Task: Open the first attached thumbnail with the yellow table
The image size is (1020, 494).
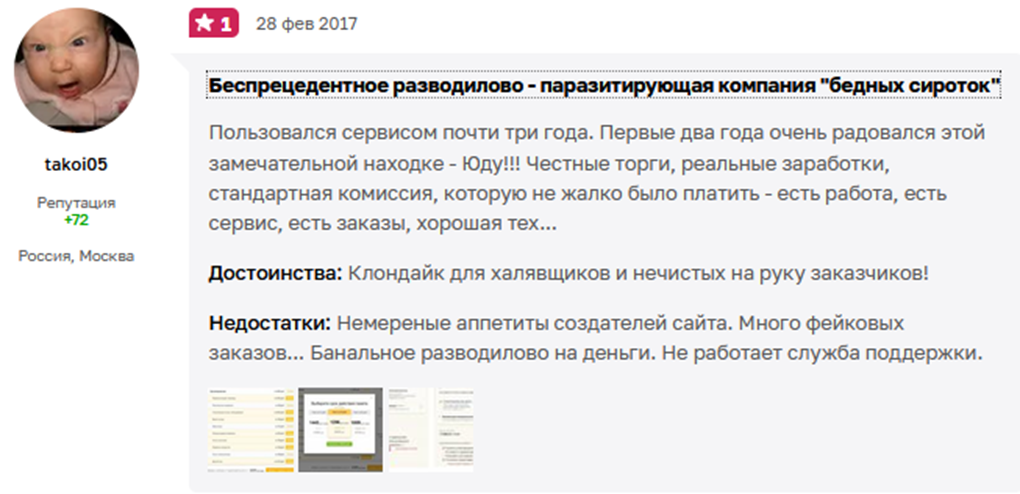Action: pyautogui.click(x=251, y=430)
